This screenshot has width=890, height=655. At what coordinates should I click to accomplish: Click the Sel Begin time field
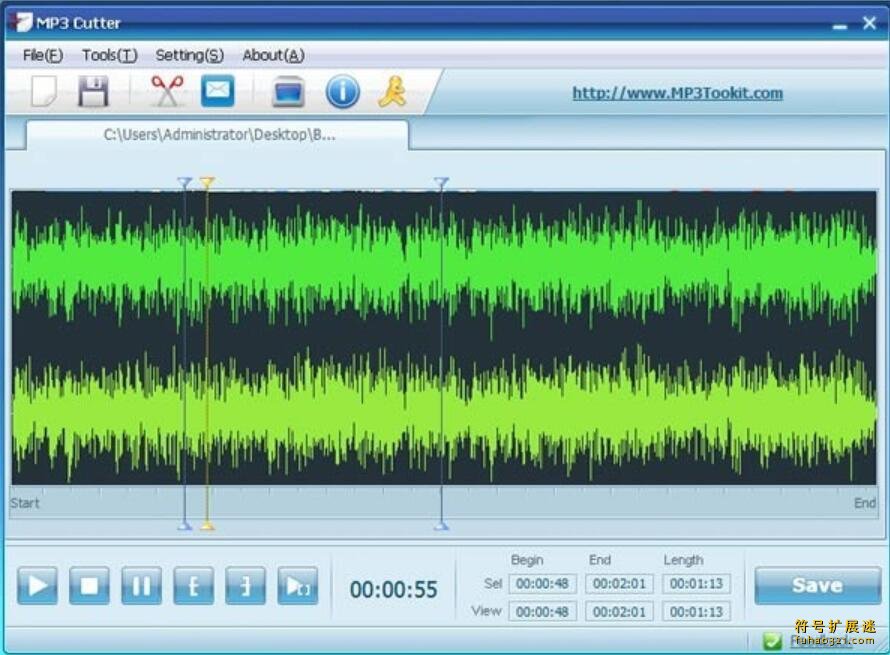click(543, 583)
